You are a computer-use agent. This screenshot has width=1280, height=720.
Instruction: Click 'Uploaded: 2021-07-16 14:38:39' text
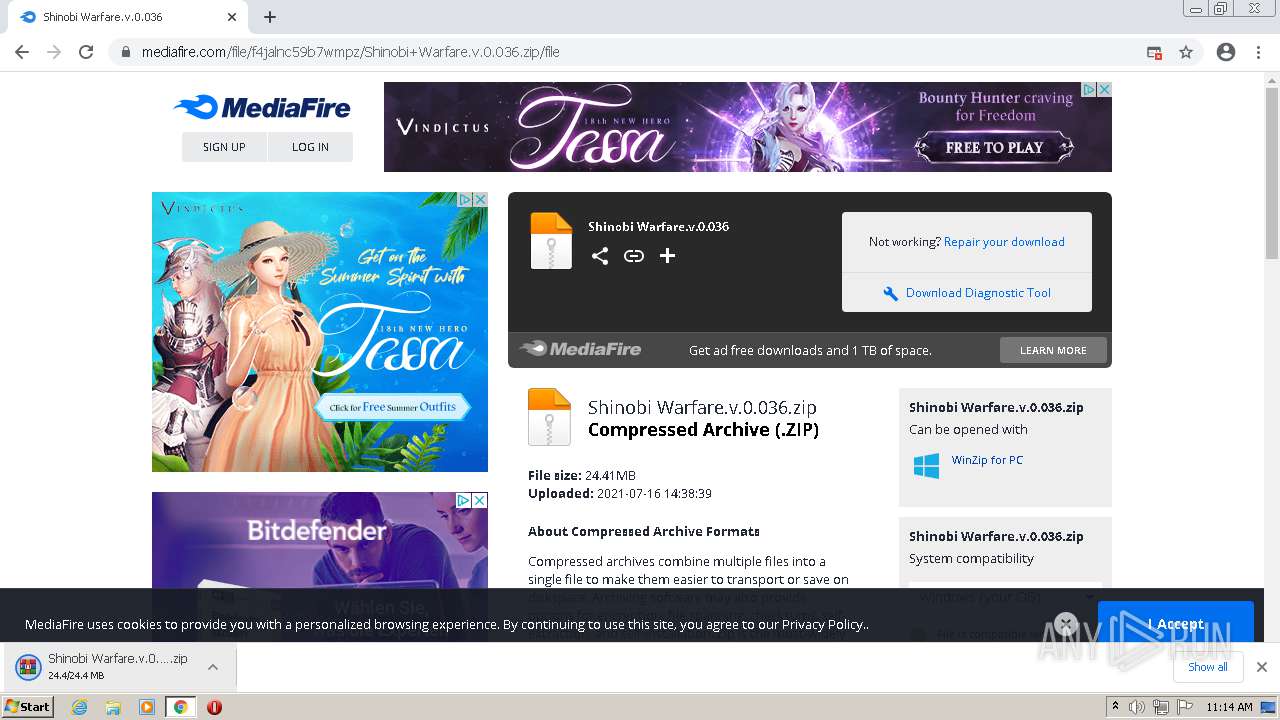(620, 493)
